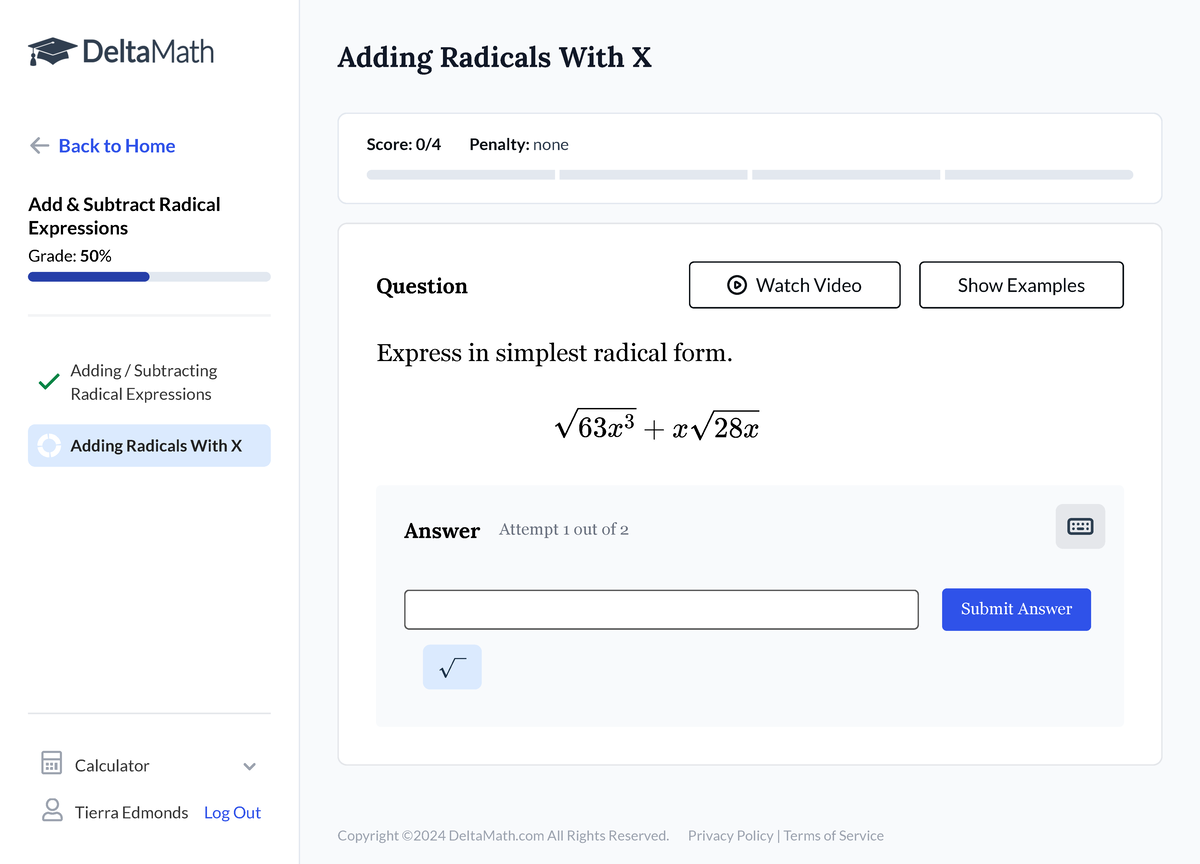Click the Calculator icon in the sidebar

pos(51,764)
